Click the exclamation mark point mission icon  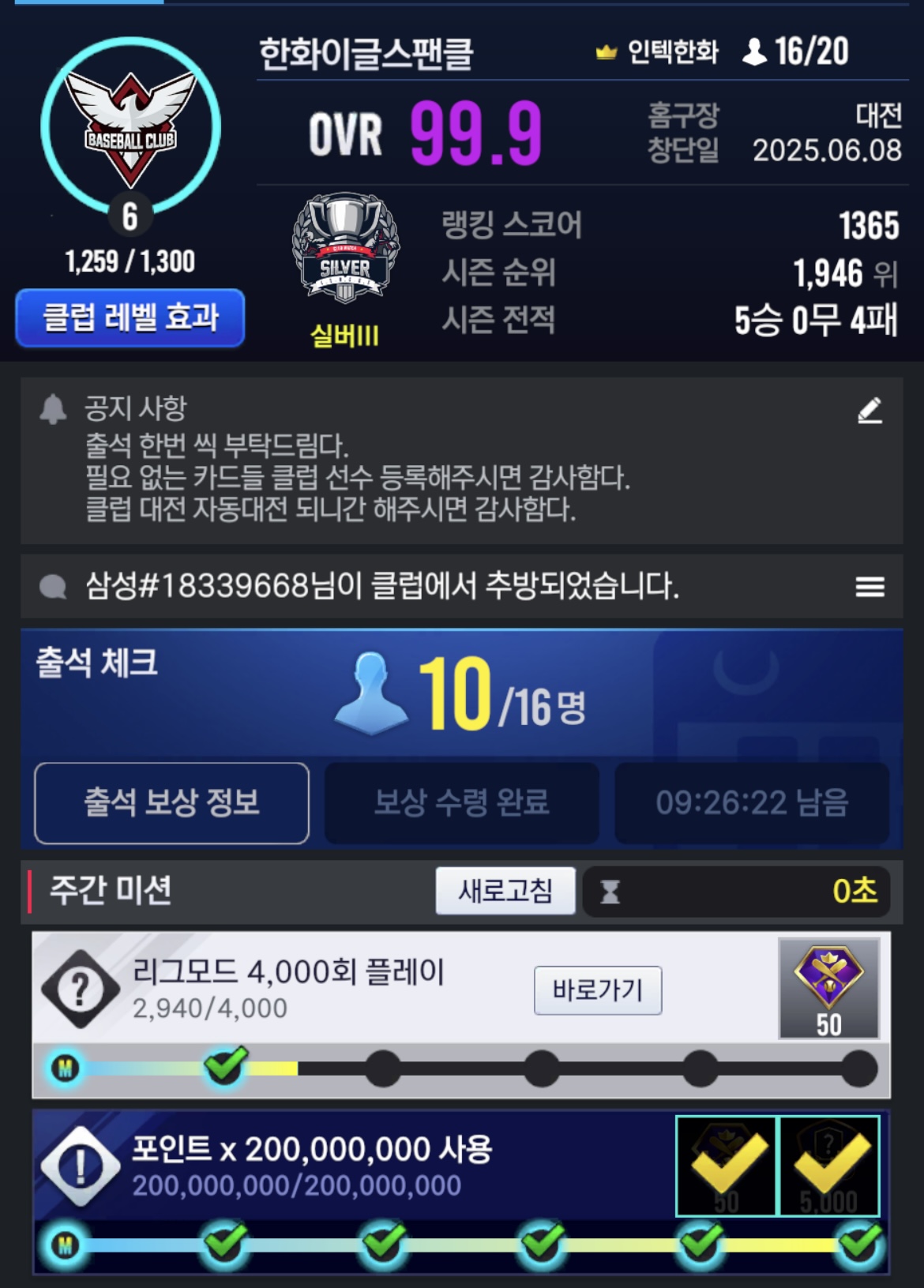[80, 1166]
